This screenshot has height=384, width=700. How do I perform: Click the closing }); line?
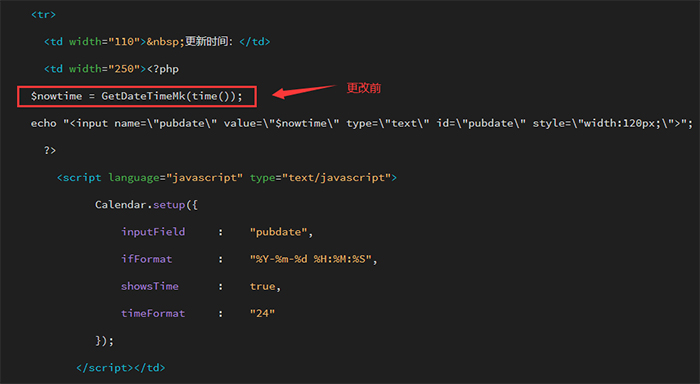coord(104,341)
